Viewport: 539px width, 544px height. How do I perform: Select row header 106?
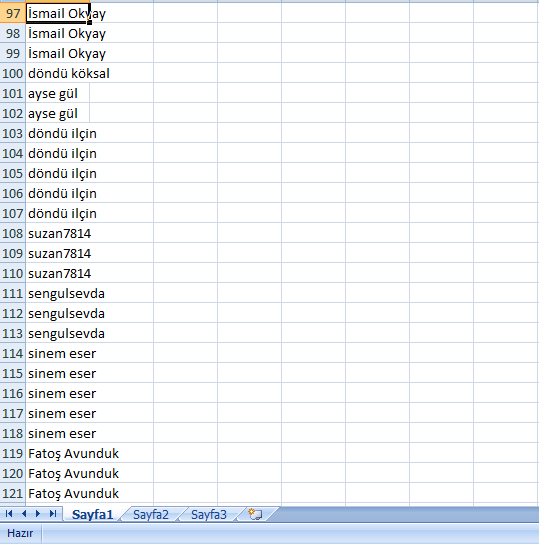(13, 193)
